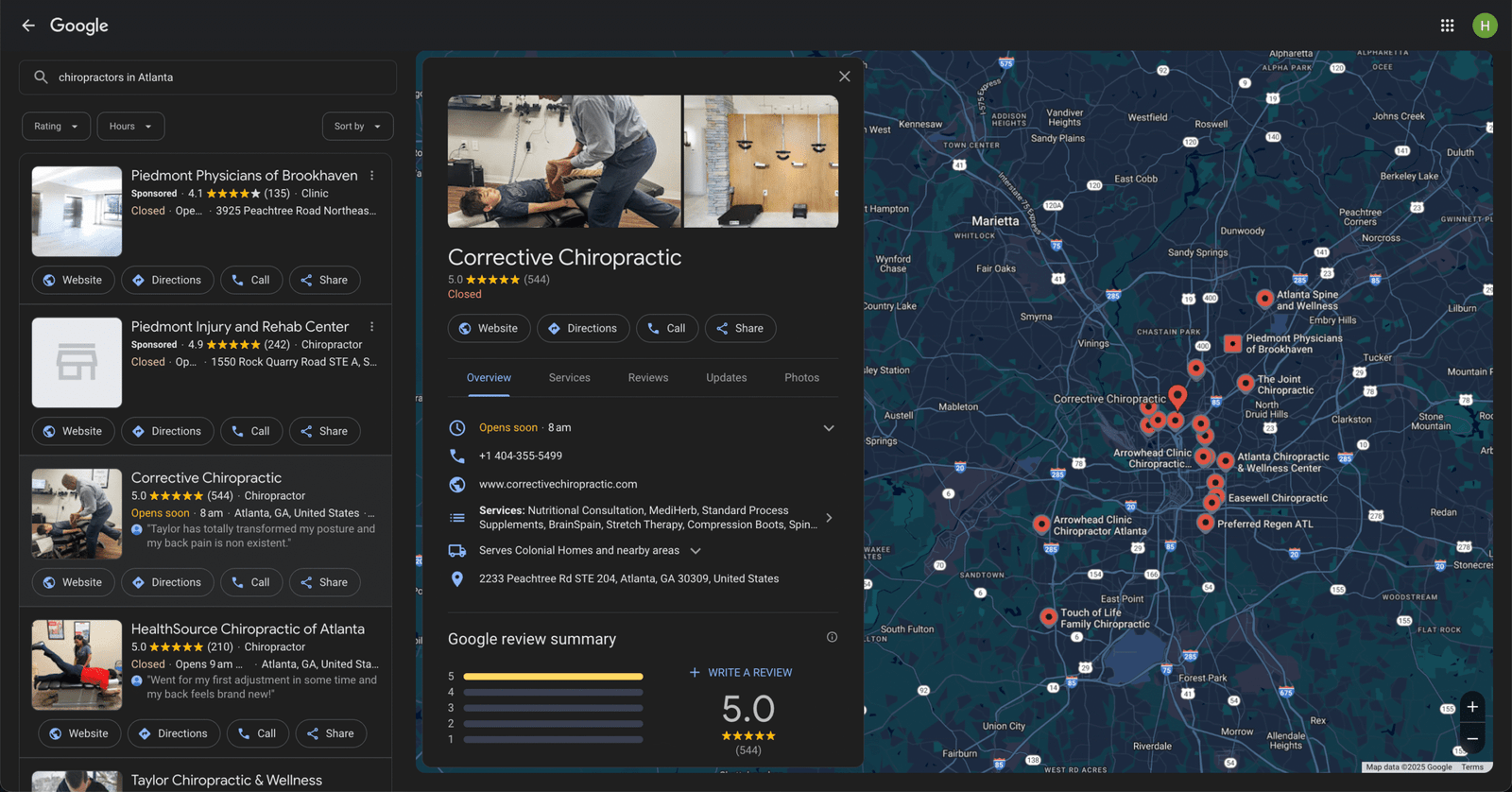1512x792 pixels.
Task: Select the Preferred Regen ATL map pin
Action: point(1205,523)
